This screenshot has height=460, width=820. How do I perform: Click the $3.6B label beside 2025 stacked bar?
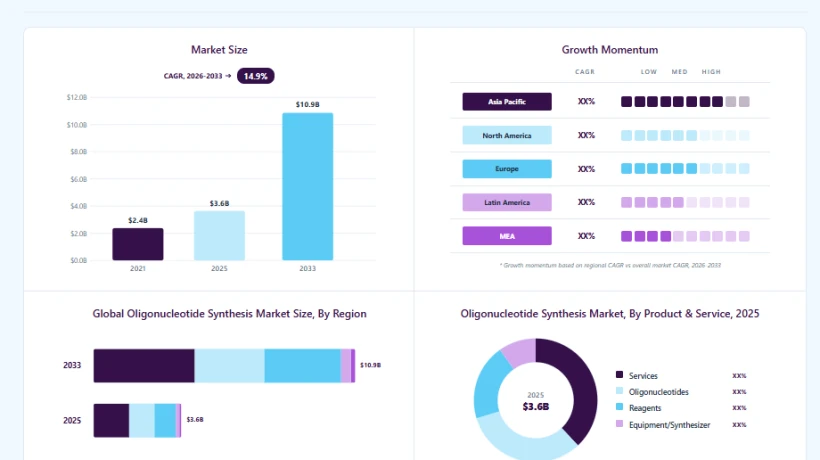[195, 420]
